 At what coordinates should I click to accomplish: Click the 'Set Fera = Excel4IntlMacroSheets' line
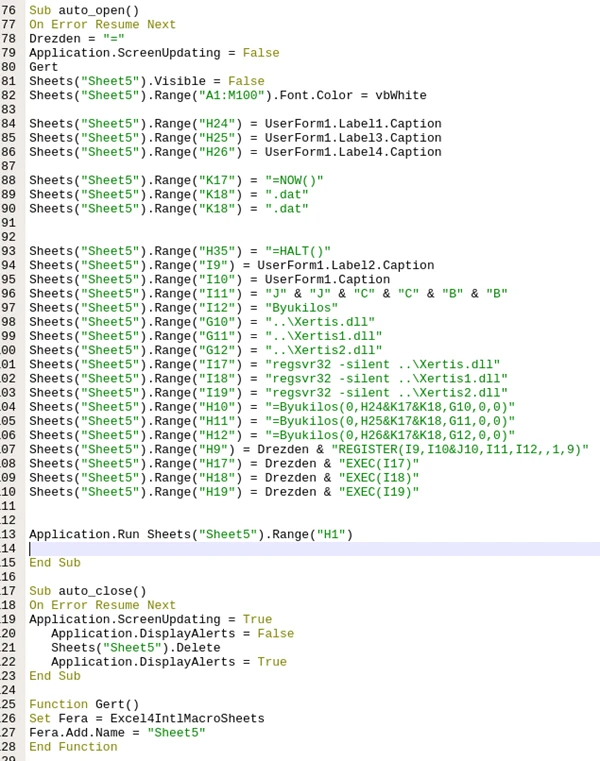147,718
